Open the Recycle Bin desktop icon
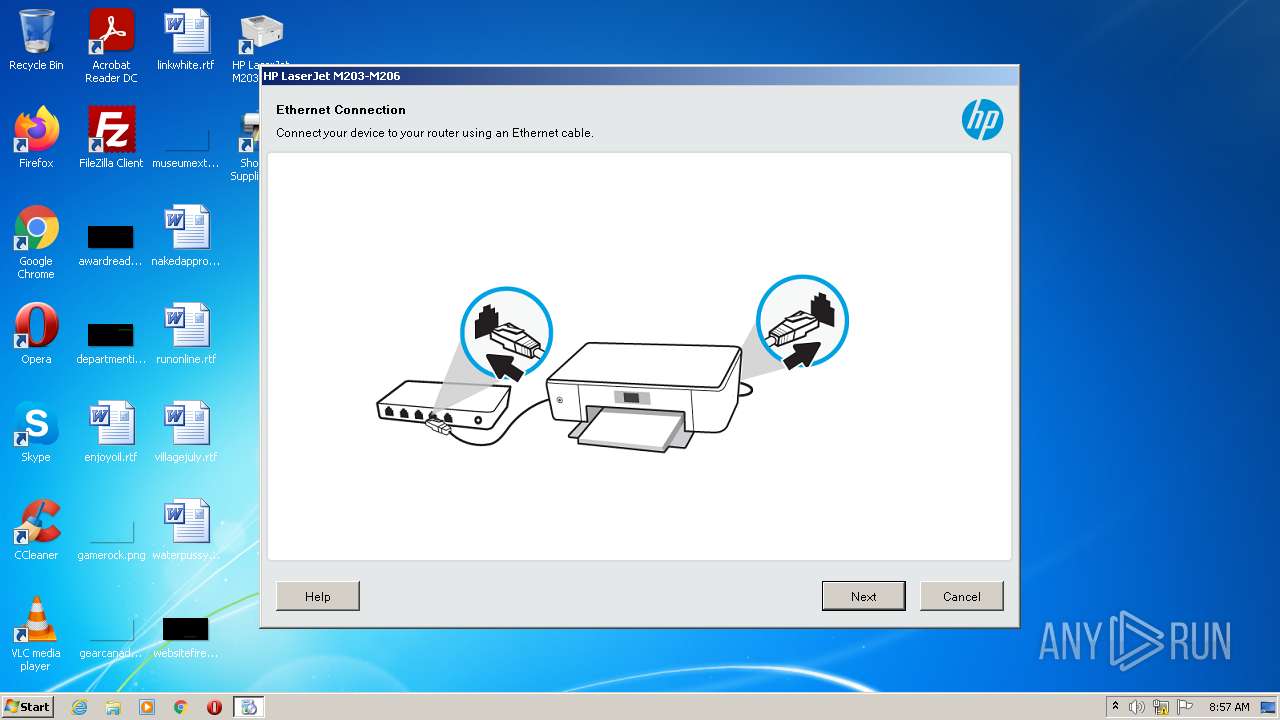The height and width of the screenshot is (720, 1280). 36,41
